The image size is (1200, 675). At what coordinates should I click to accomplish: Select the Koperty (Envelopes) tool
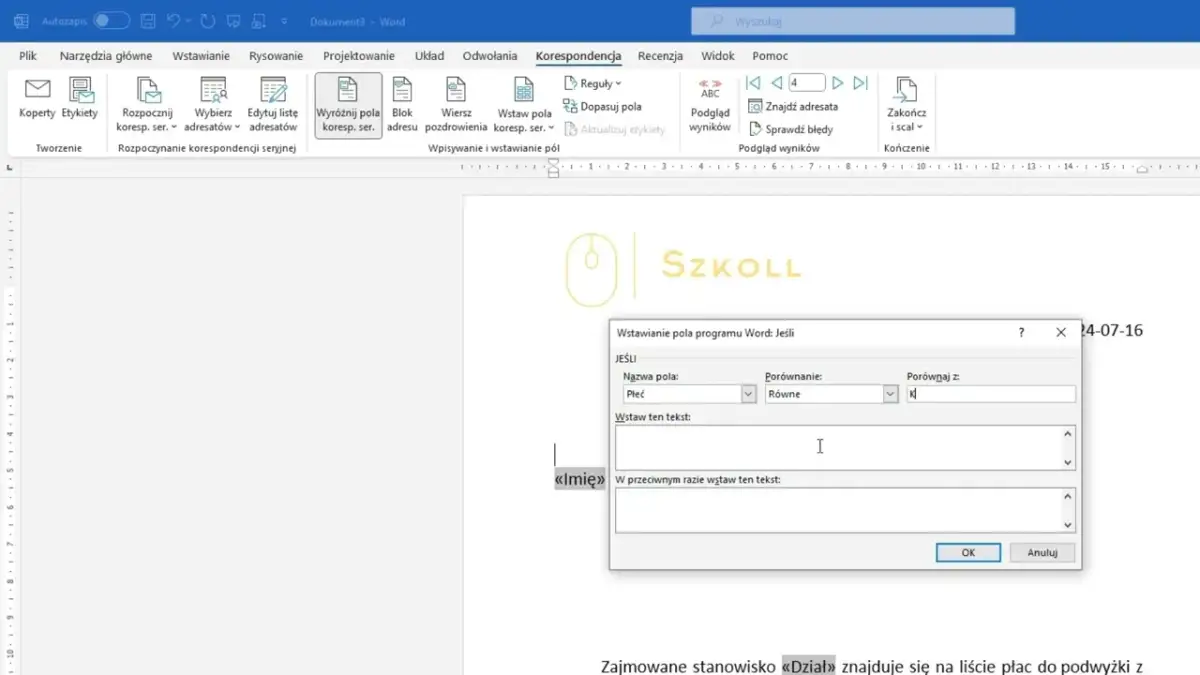(36, 102)
